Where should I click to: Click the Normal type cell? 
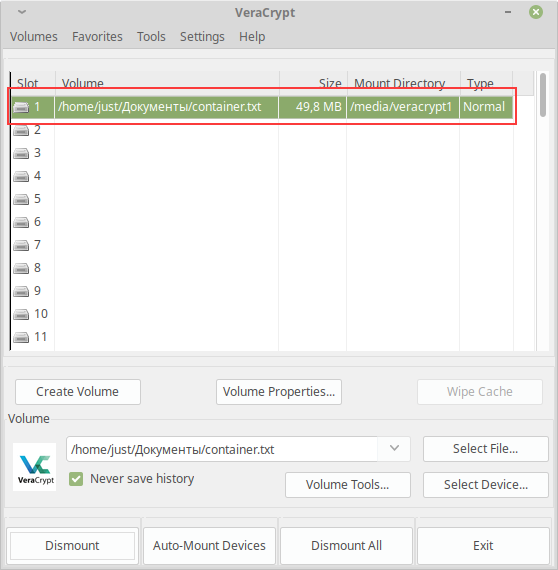tap(486, 107)
